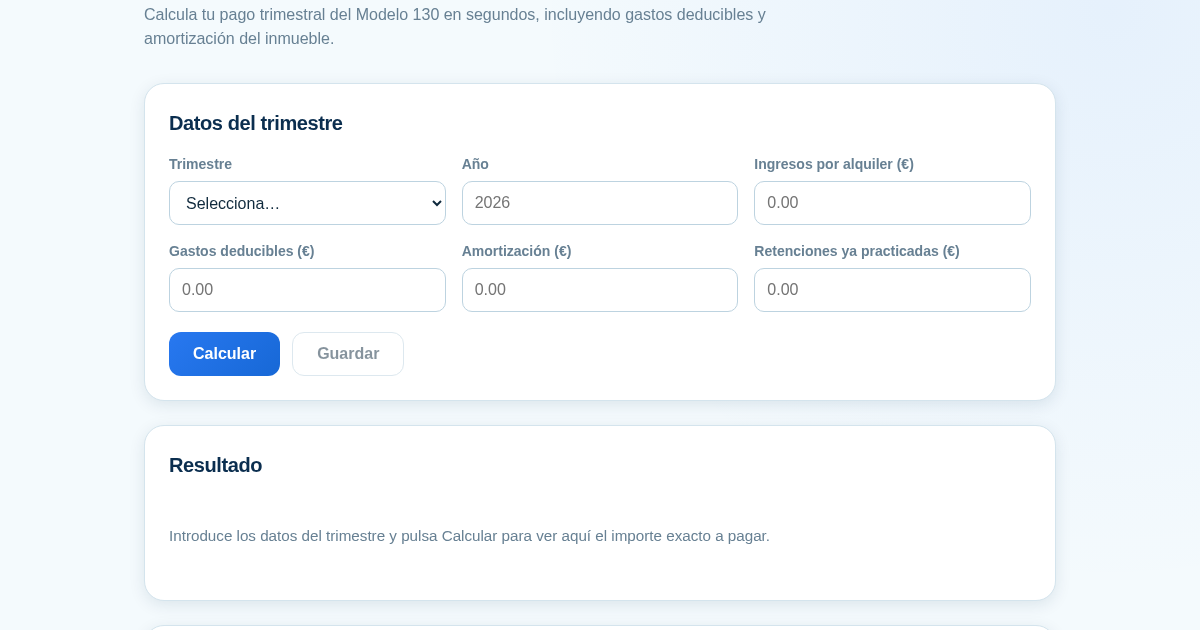1200x630 pixels.
Task: Click the Guardar button
Action: [x=348, y=354]
